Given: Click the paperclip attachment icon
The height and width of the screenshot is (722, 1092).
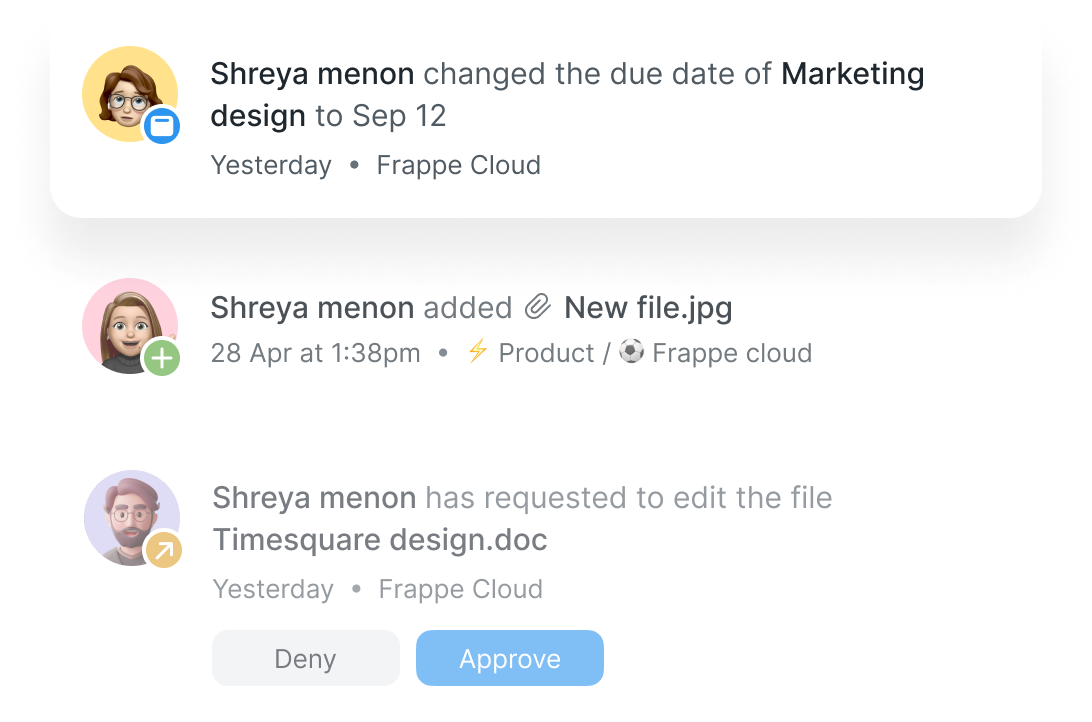Looking at the screenshot, I should coord(538,308).
